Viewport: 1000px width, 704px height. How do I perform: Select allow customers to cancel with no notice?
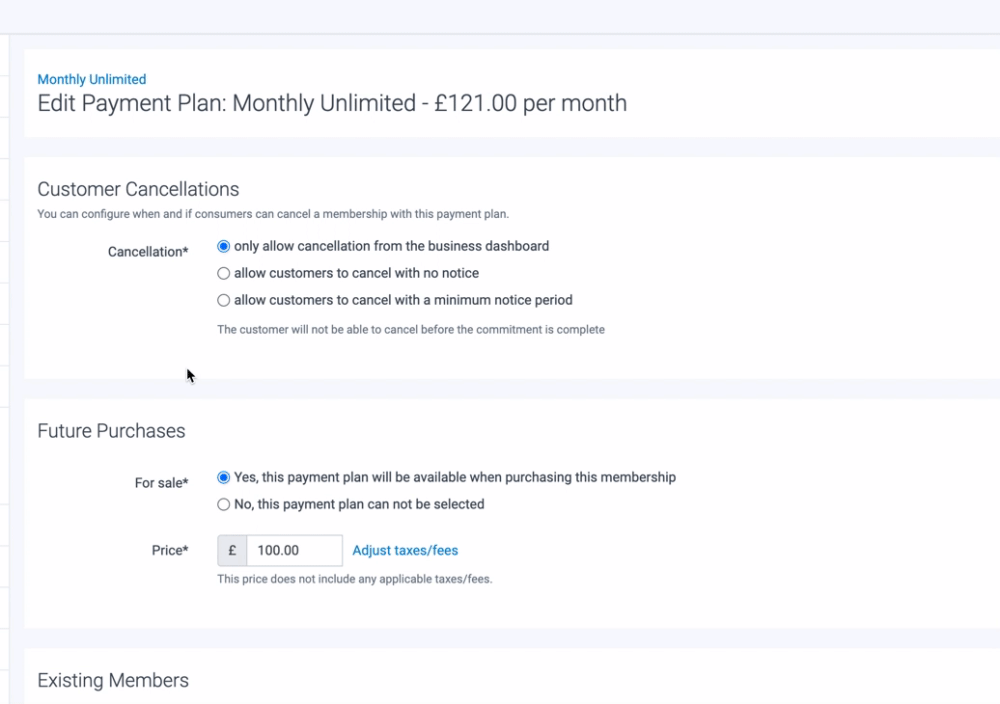point(224,273)
